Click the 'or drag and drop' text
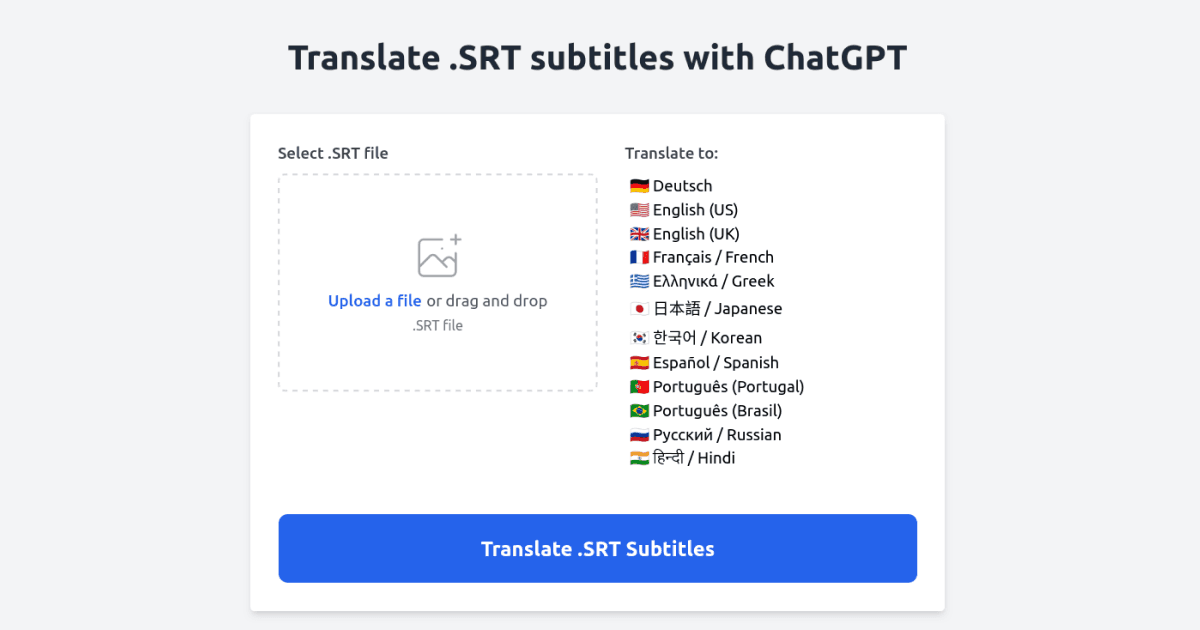1200x630 pixels. pyautogui.click(x=487, y=301)
